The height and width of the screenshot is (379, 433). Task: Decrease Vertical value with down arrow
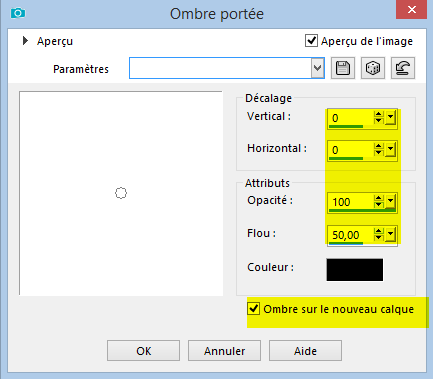pyautogui.click(x=379, y=121)
